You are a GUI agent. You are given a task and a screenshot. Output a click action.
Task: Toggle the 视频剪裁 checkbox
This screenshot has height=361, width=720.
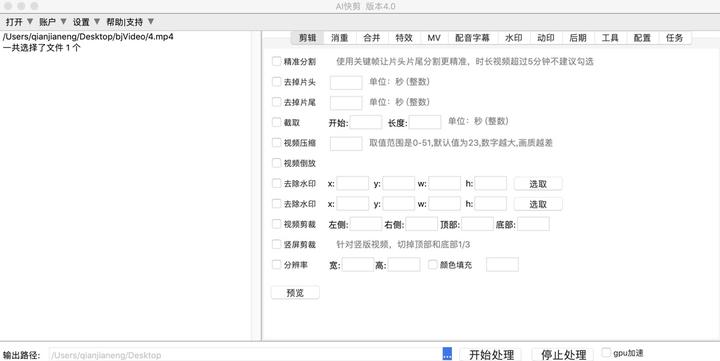click(276, 224)
